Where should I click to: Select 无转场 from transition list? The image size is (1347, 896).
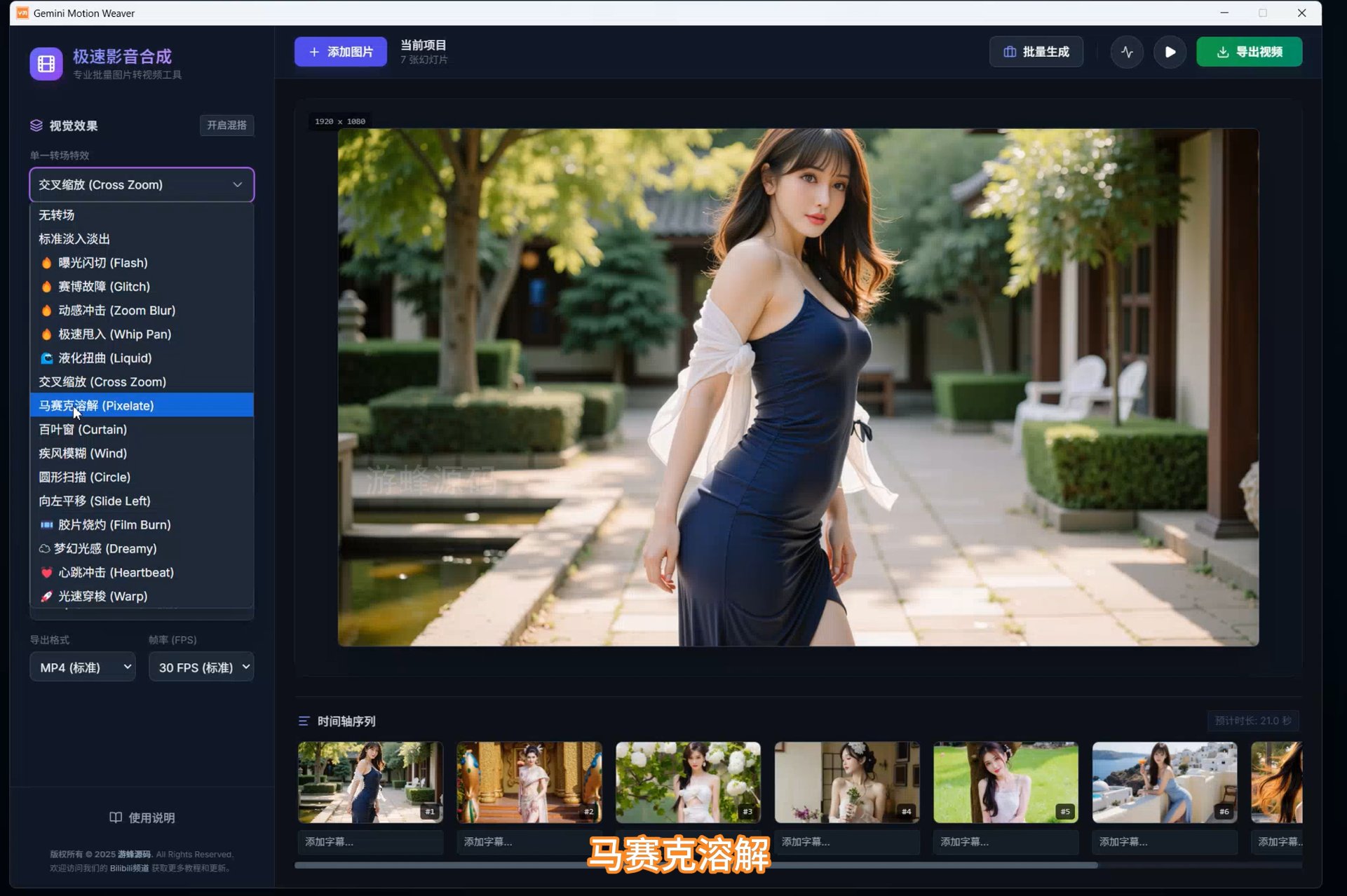[142, 215]
